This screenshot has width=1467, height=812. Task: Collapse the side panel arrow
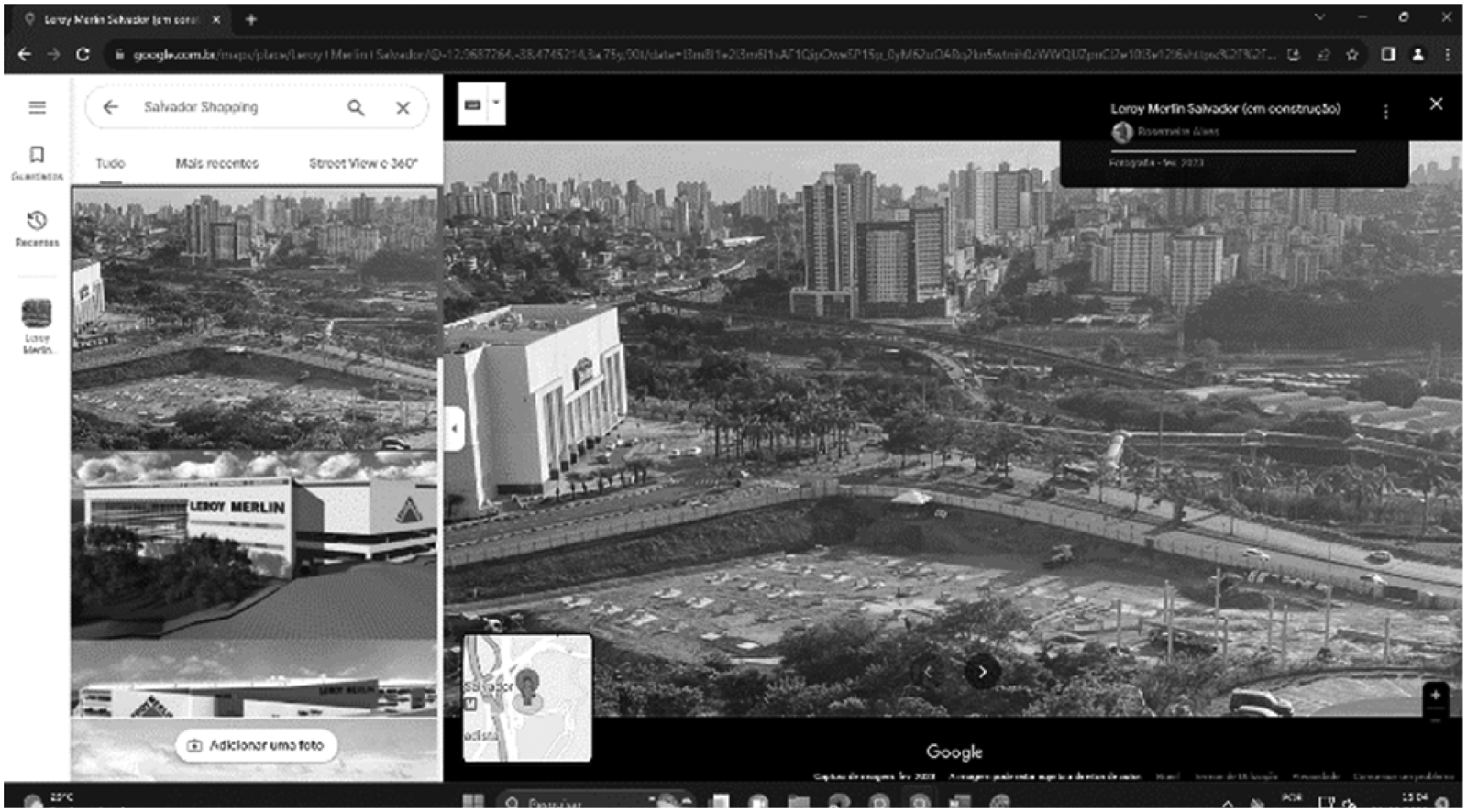453,428
